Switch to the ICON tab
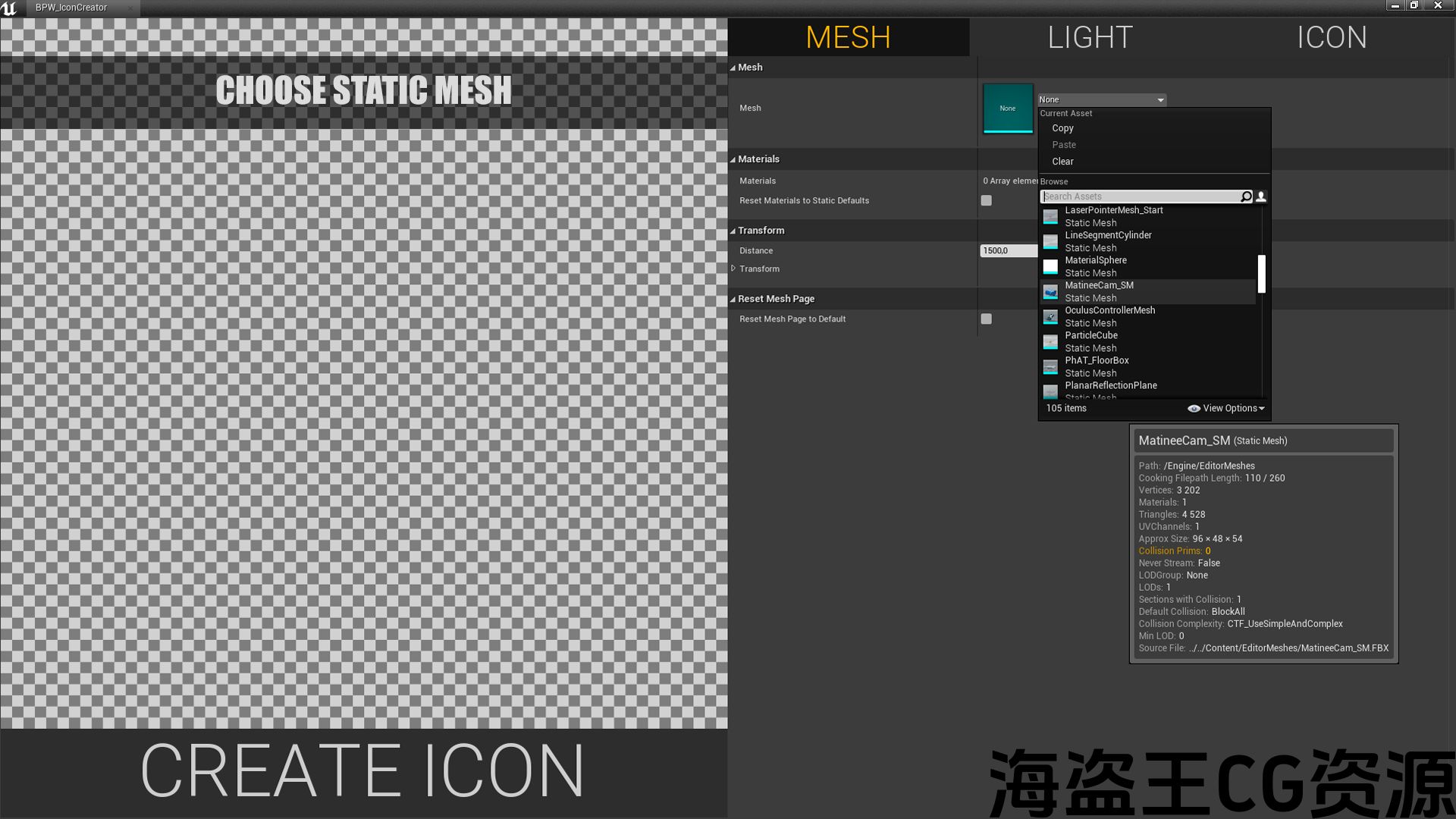The width and height of the screenshot is (1456, 819). click(x=1332, y=37)
